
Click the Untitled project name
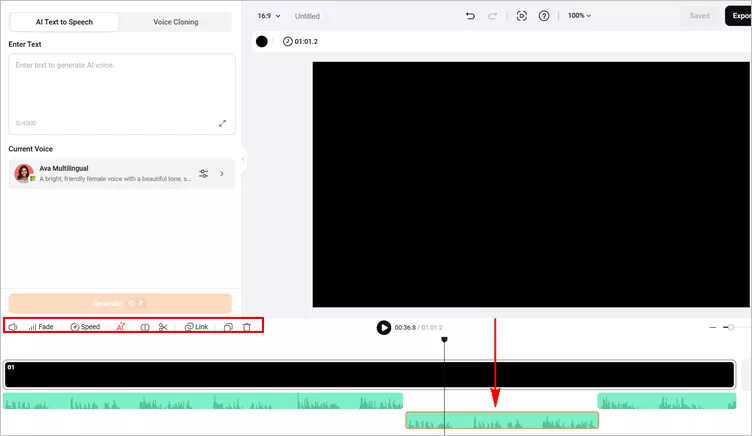[x=307, y=16]
